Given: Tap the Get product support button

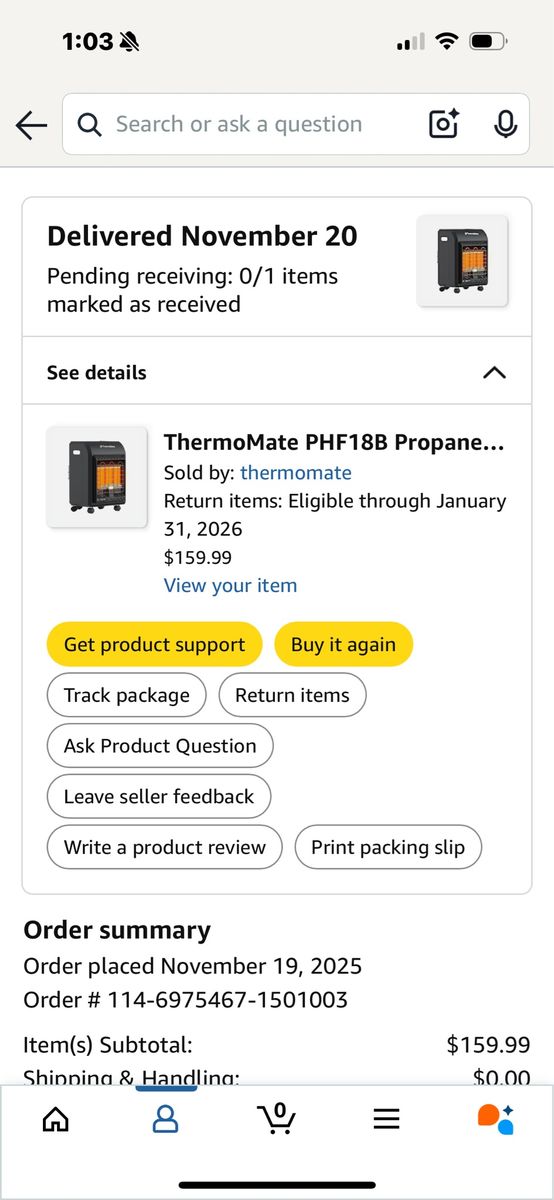Looking at the screenshot, I should point(154,645).
